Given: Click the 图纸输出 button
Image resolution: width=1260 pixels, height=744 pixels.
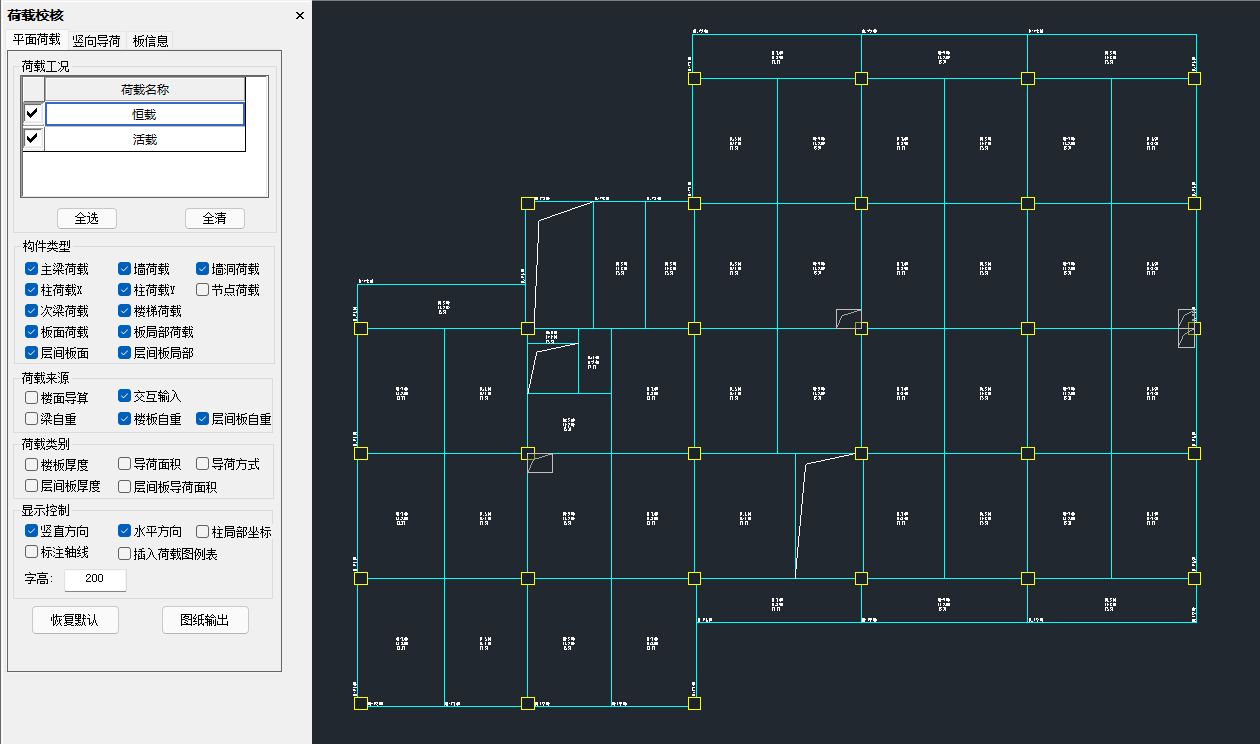Looking at the screenshot, I should pos(205,620).
